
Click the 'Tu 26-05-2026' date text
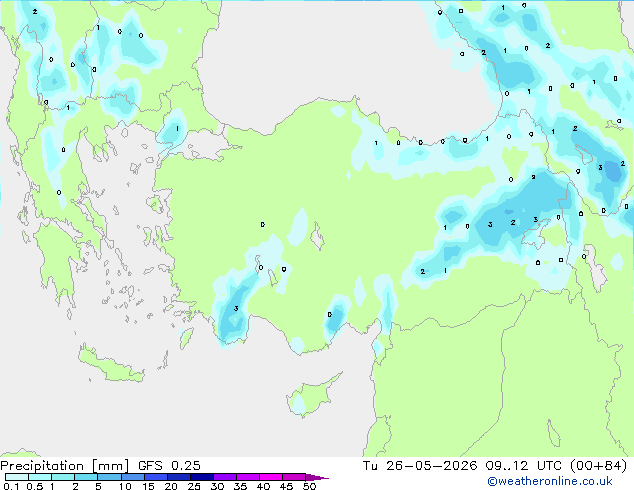pos(420,466)
